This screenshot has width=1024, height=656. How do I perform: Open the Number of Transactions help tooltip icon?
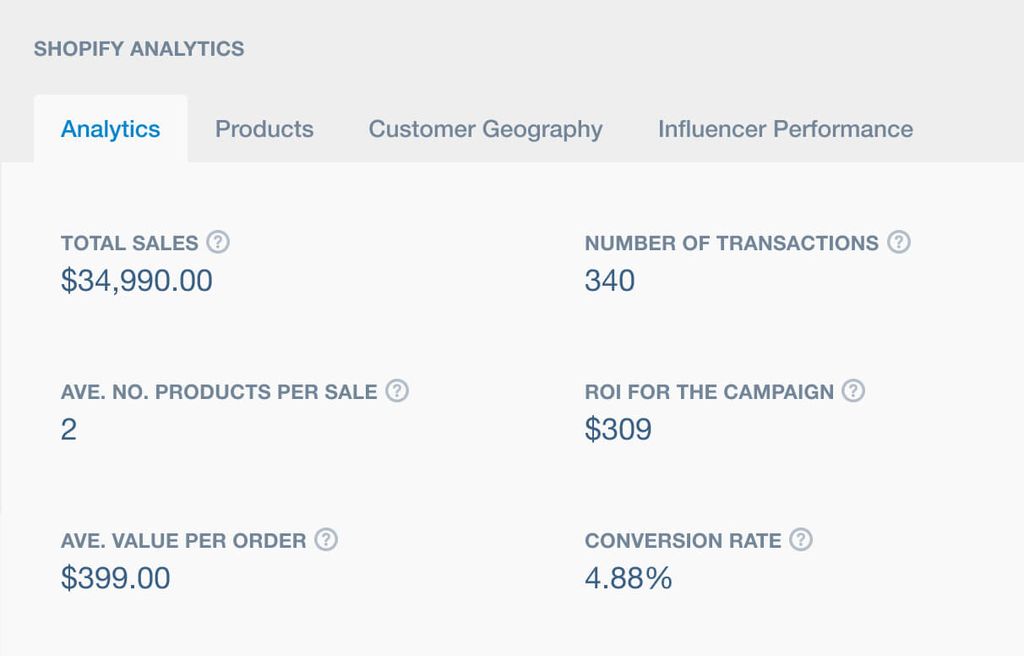tap(899, 242)
